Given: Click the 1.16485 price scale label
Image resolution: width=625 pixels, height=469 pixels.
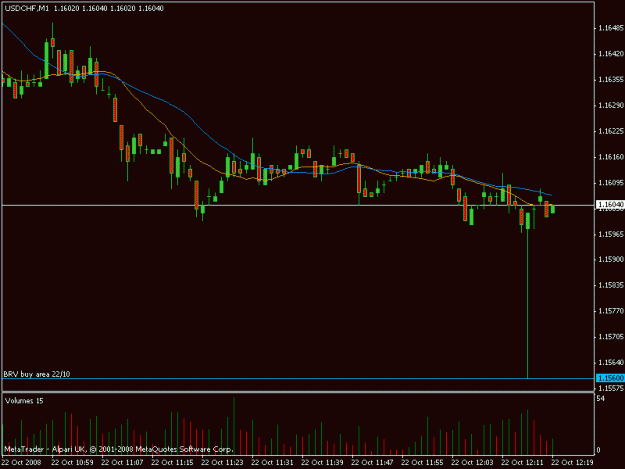Looking at the screenshot, I should click(x=611, y=28).
